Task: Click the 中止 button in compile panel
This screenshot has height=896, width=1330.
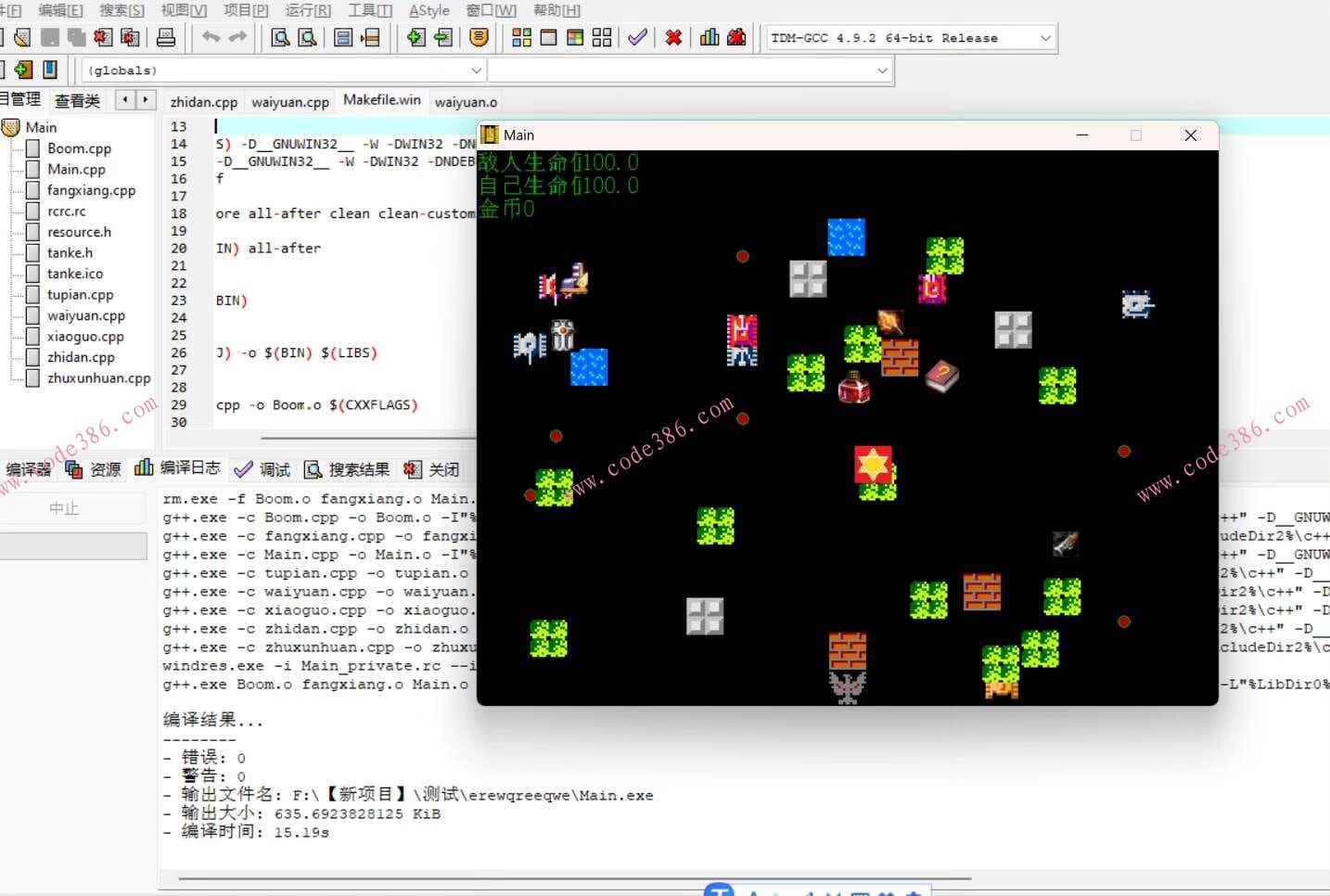Action: [x=65, y=508]
